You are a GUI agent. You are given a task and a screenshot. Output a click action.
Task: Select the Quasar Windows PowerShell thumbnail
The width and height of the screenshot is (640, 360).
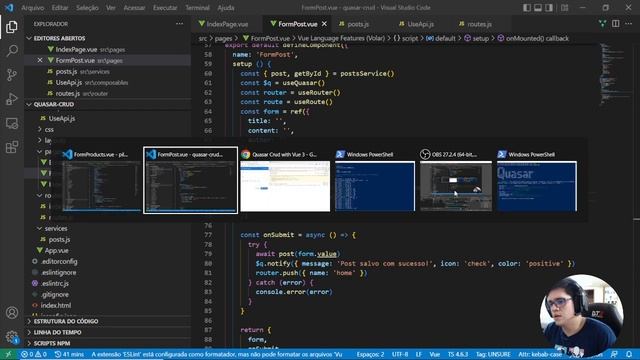(x=537, y=180)
